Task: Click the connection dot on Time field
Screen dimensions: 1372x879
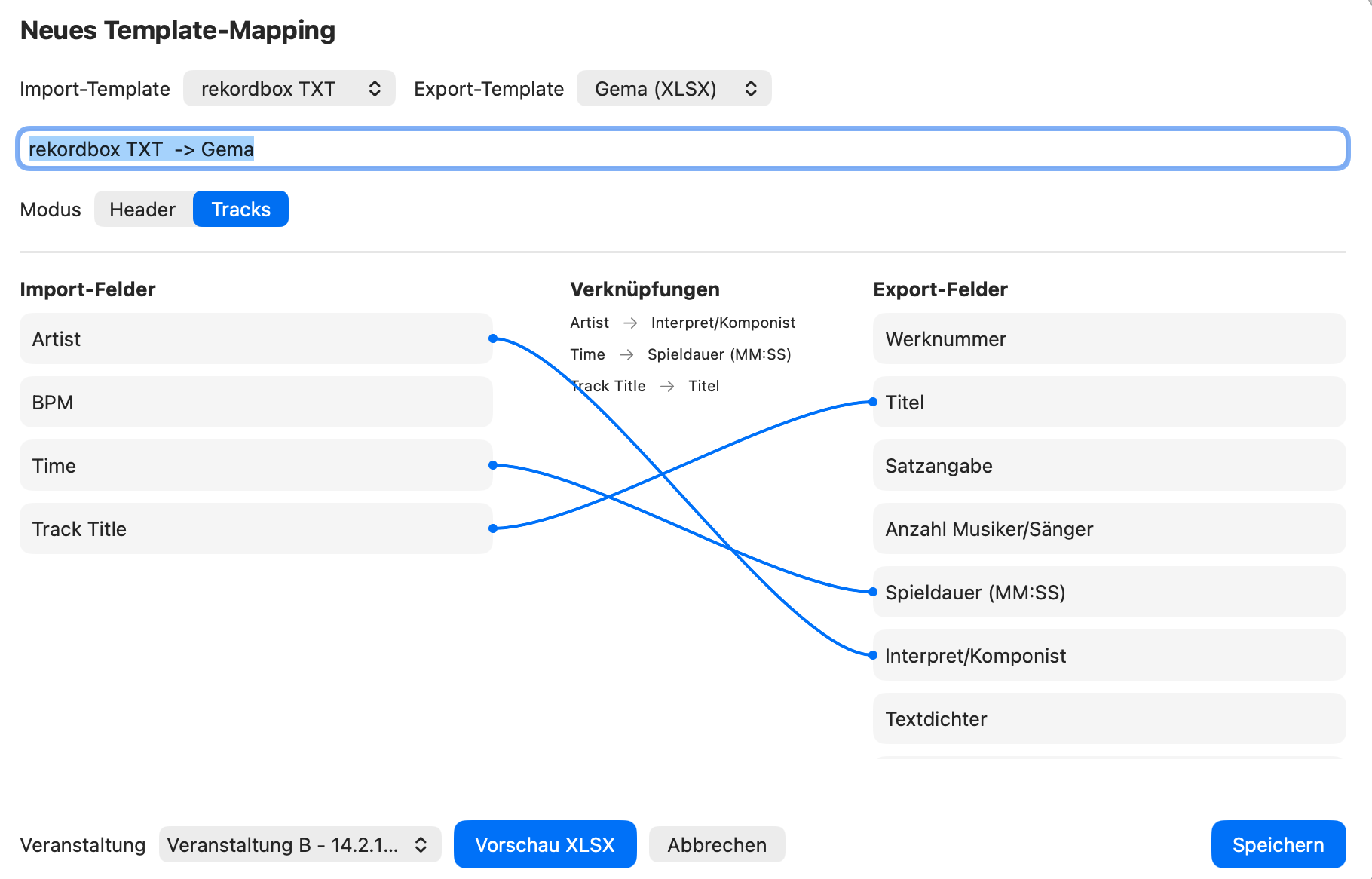Action: point(492,465)
